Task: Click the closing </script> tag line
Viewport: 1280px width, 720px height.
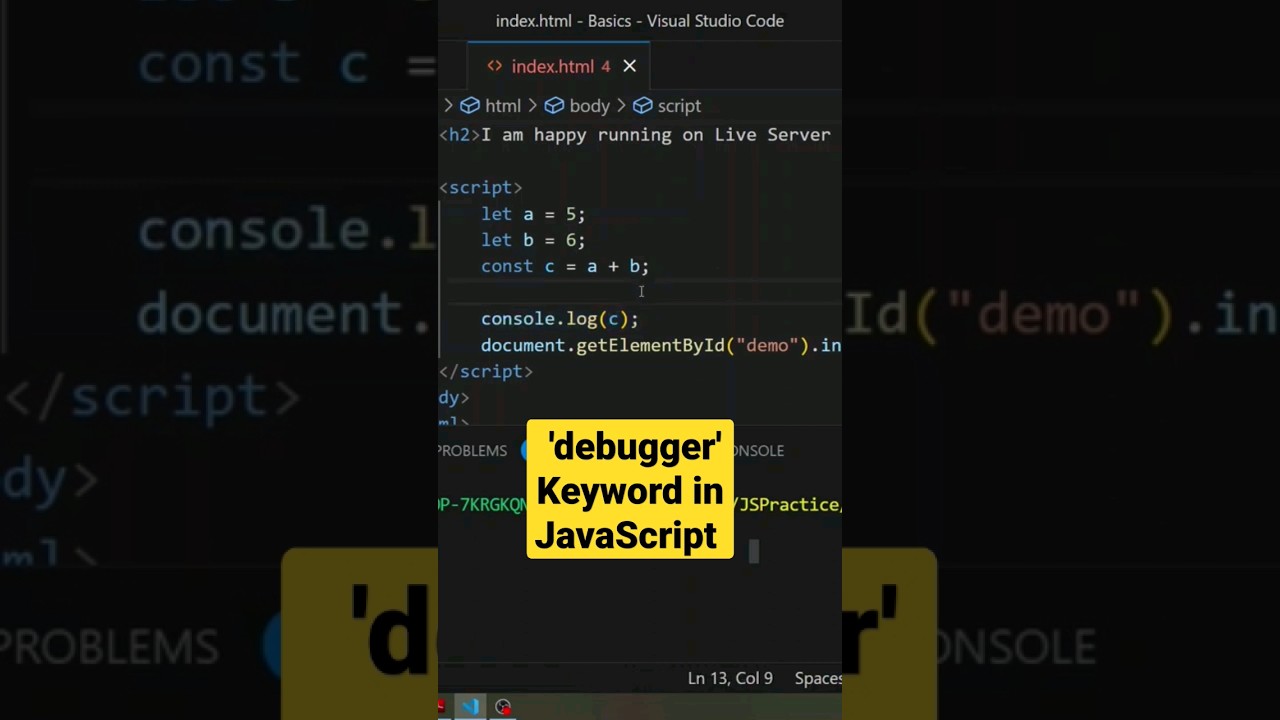Action: pyautogui.click(x=486, y=371)
